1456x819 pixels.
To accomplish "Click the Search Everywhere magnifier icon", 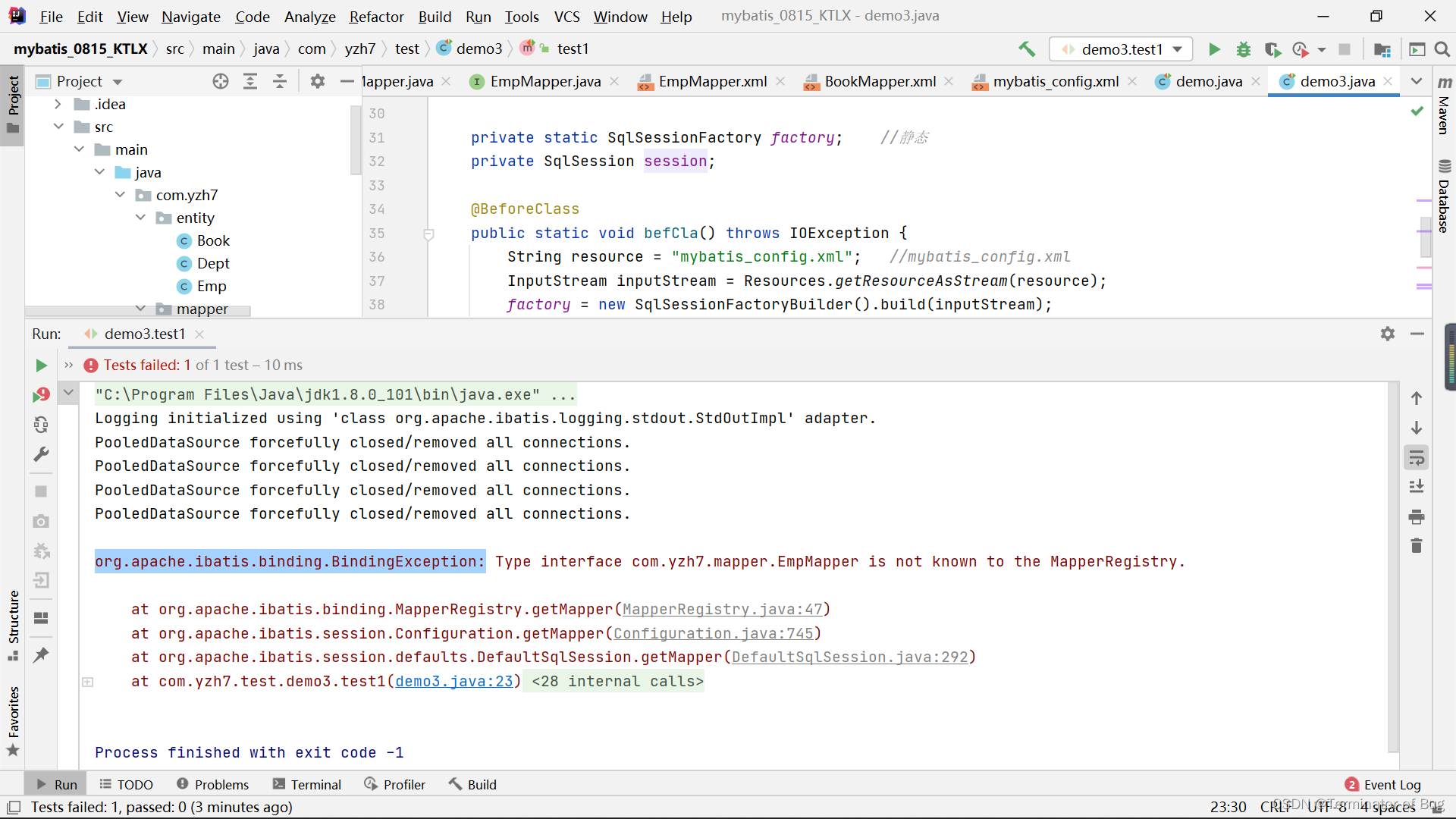I will point(1442,49).
